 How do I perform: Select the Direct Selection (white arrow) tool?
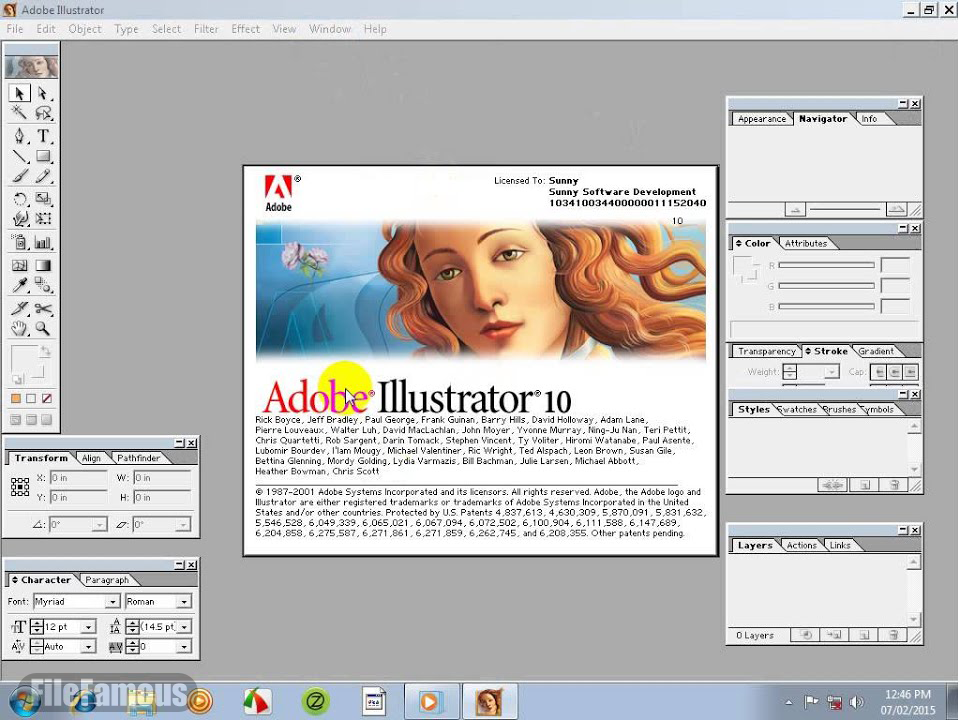click(x=43, y=93)
